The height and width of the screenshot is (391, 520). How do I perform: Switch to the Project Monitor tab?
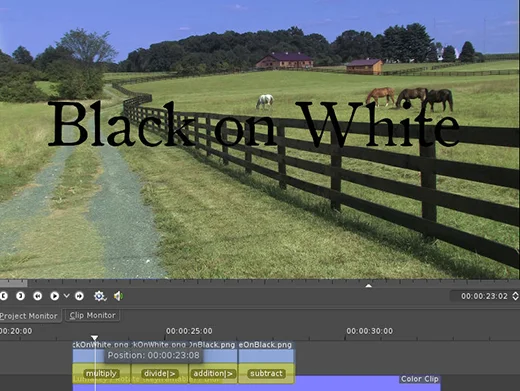(x=29, y=316)
